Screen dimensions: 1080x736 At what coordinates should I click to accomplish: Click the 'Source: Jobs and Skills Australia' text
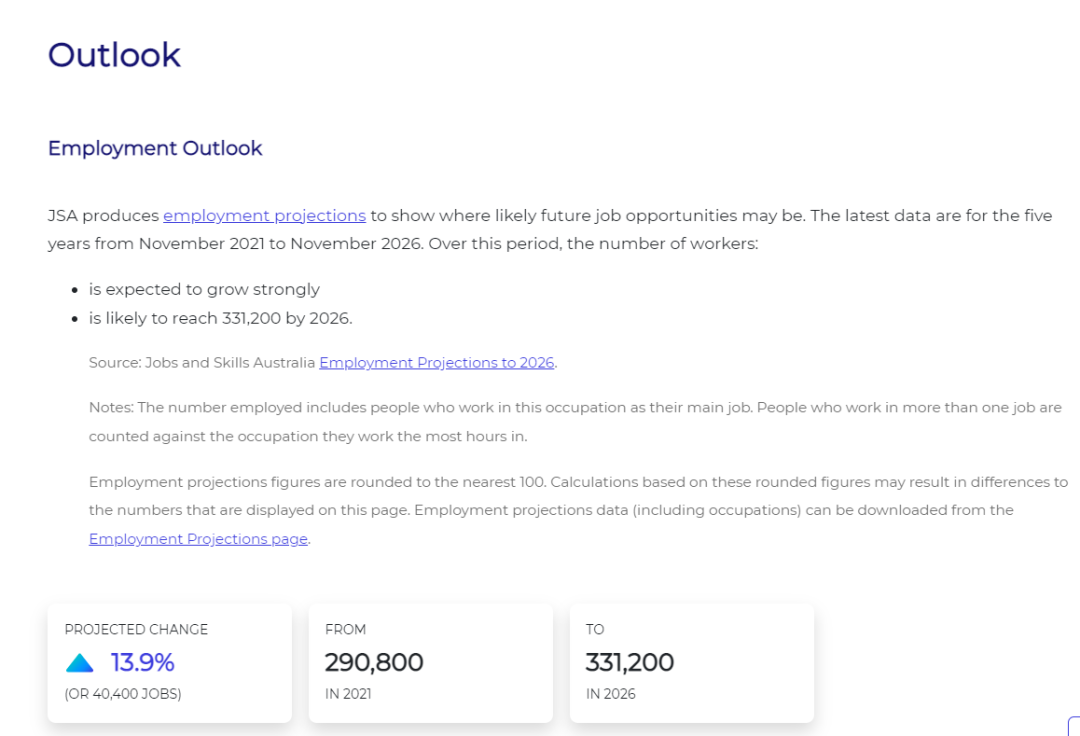(x=202, y=363)
